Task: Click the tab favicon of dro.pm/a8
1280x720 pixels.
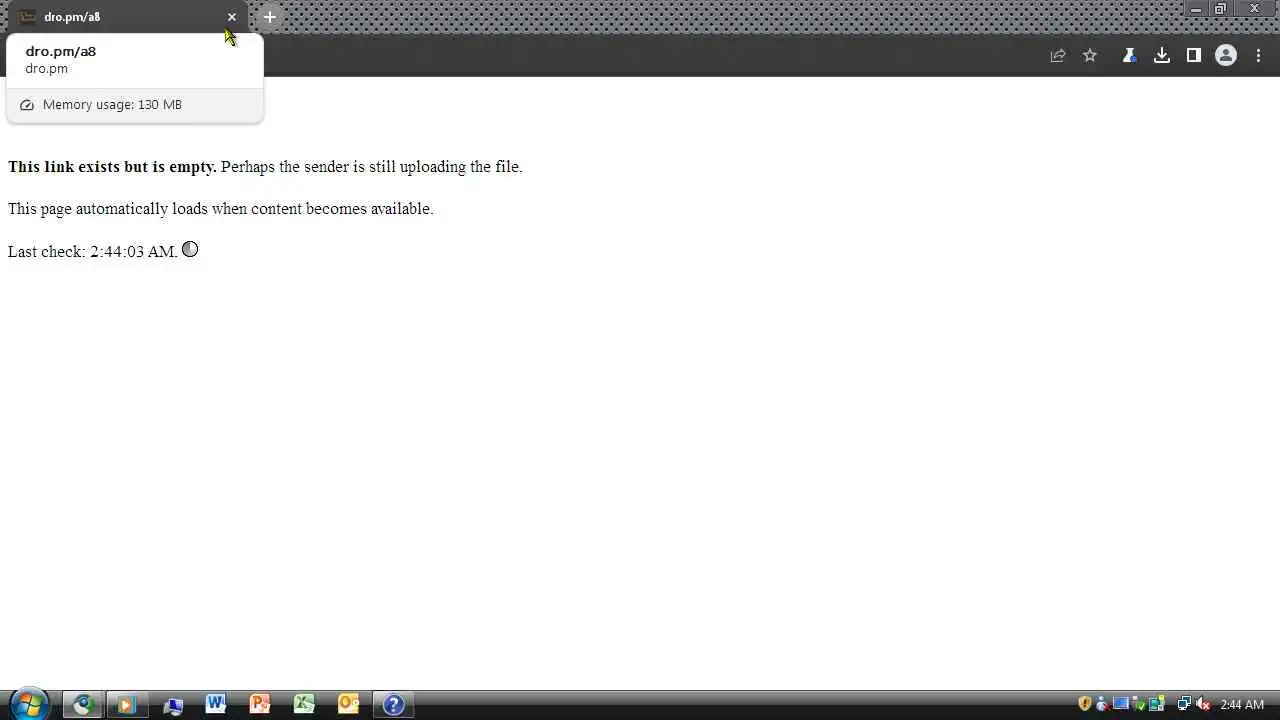Action: [x=28, y=17]
